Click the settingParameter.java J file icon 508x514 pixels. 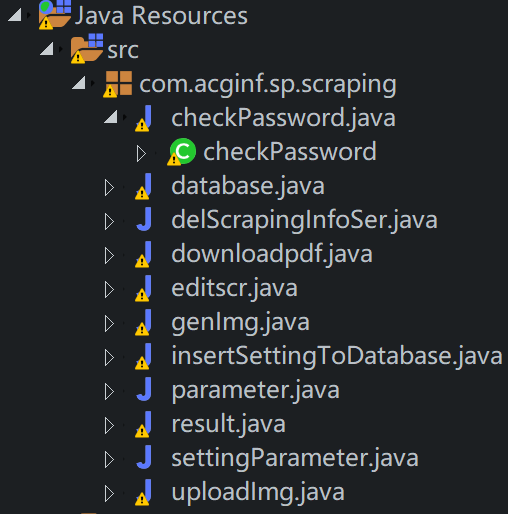[x=144, y=457]
